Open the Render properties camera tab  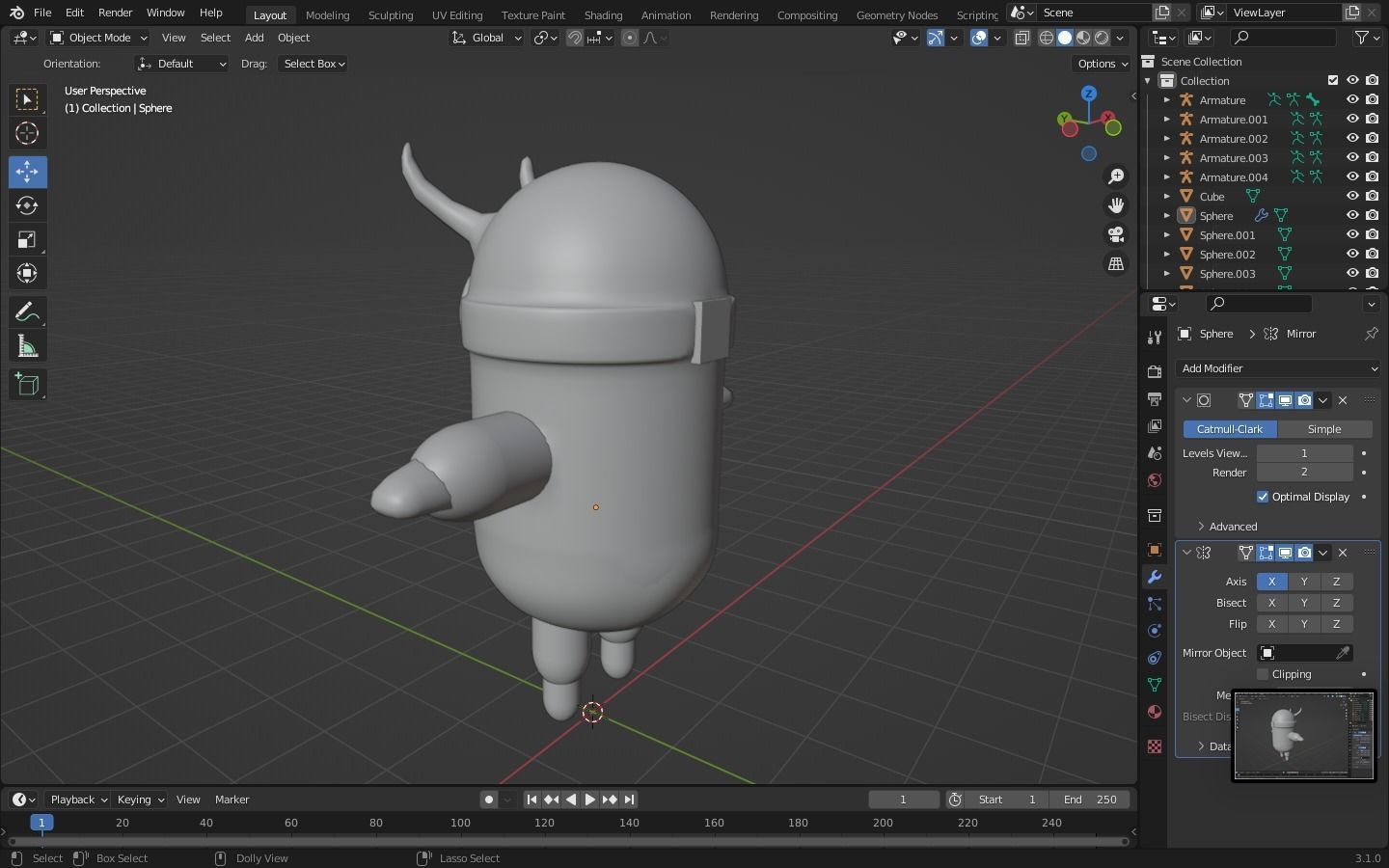(1155, 372)
